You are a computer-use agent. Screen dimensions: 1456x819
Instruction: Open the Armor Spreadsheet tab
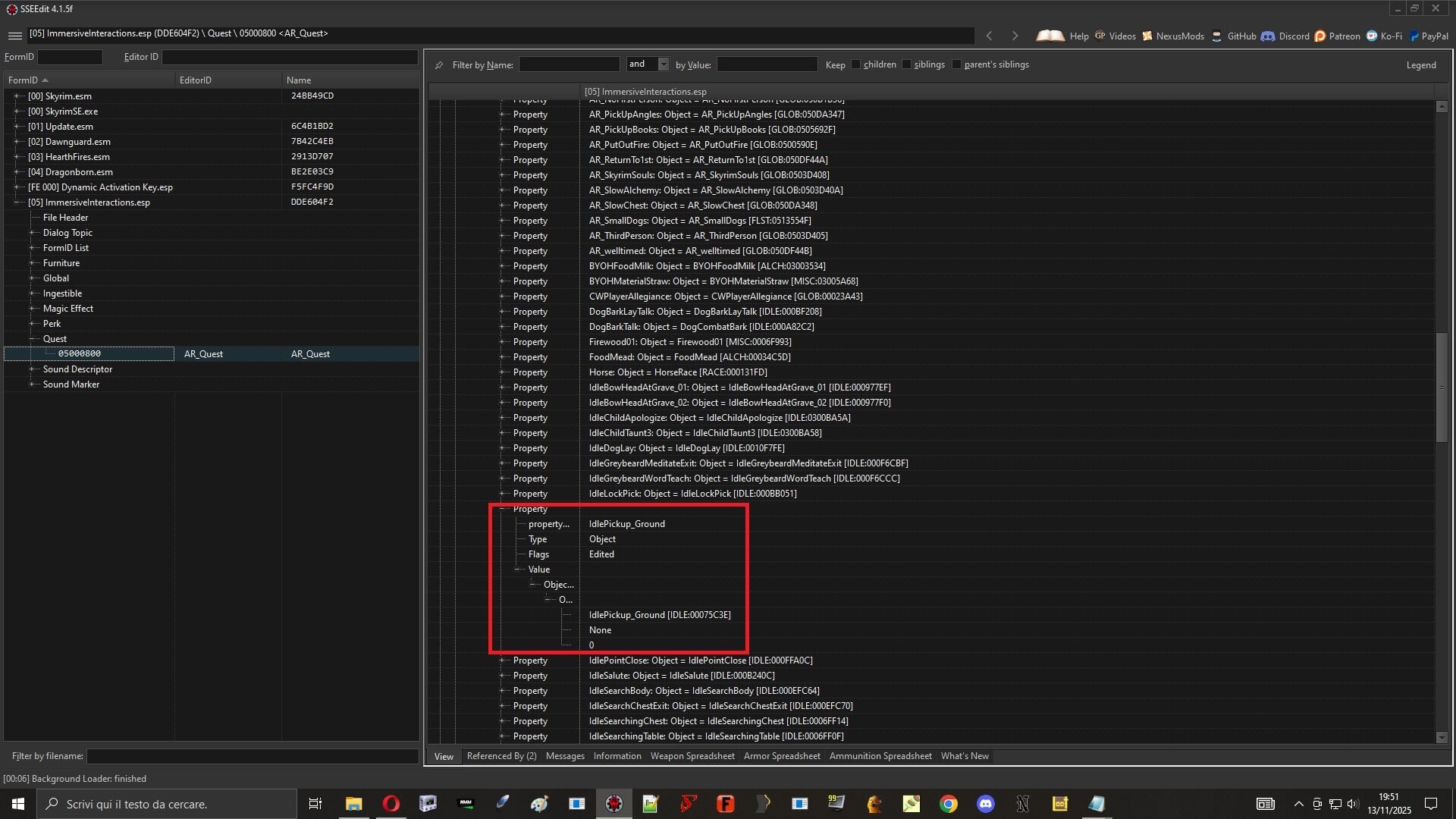[x=782, y=756]
